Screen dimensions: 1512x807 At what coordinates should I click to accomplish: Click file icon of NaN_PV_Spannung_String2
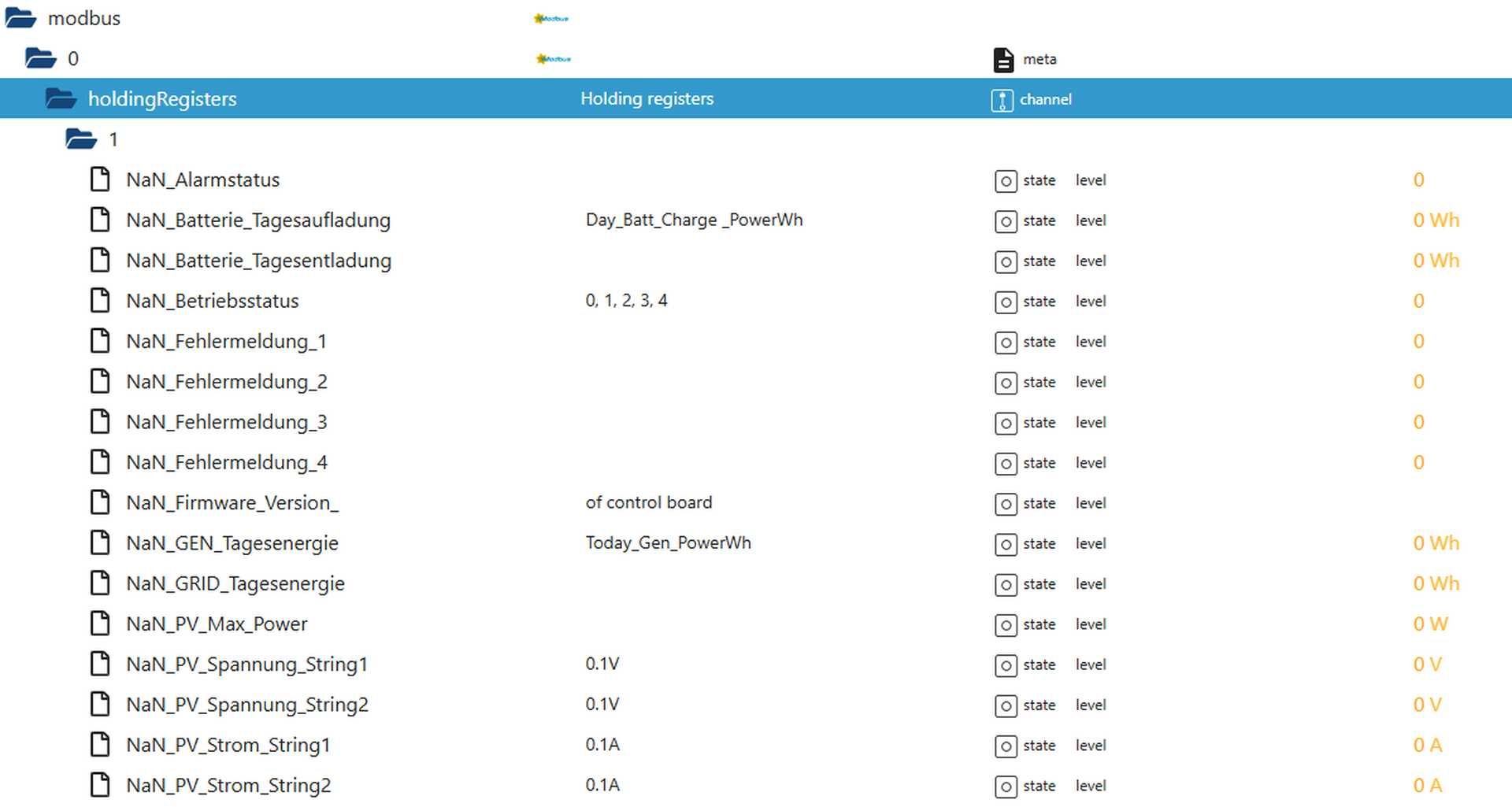click(100, 705)
